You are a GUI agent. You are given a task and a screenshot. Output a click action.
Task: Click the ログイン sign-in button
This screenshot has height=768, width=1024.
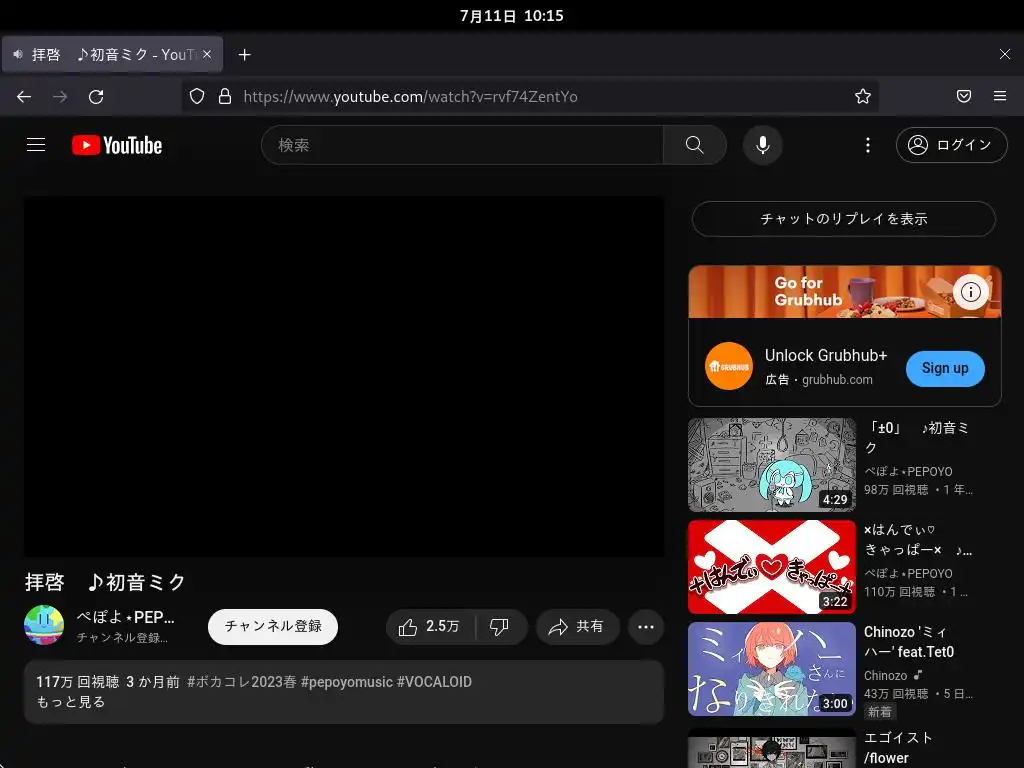(952, 145)
